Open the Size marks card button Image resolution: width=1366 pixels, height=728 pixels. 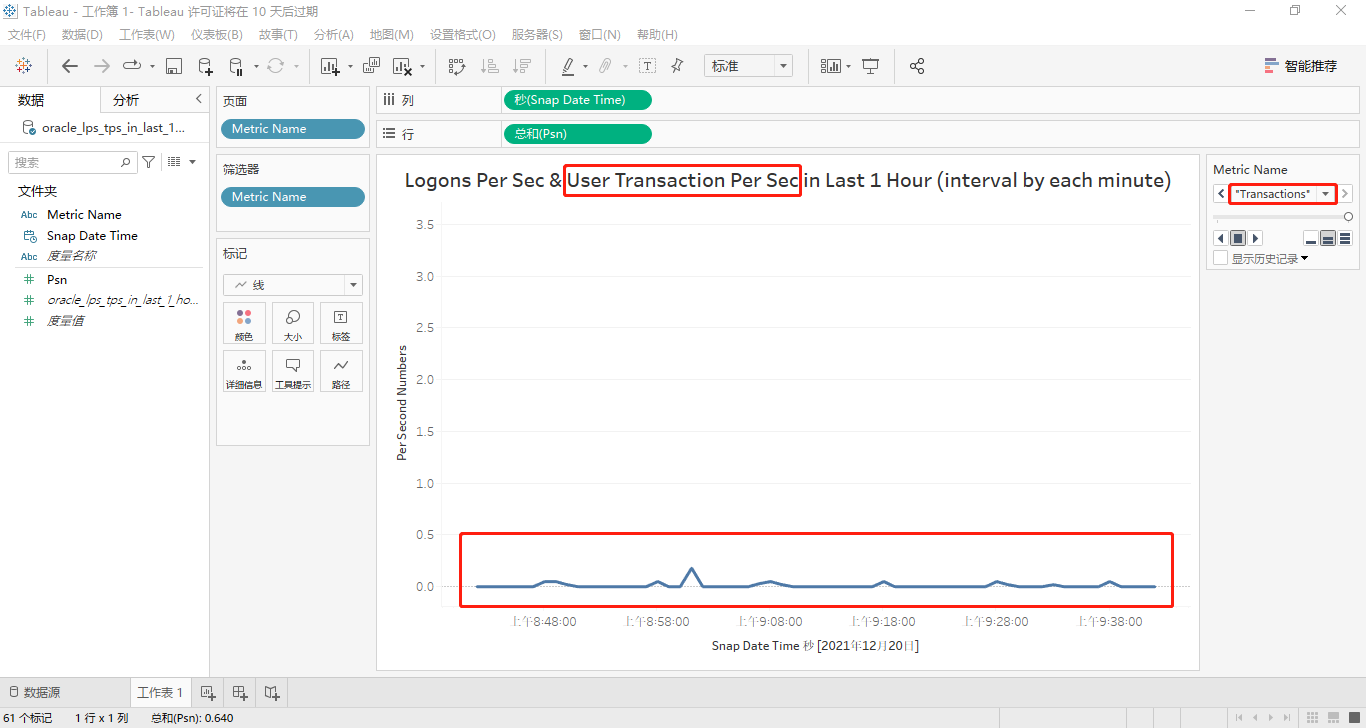[x=293, y=323]
